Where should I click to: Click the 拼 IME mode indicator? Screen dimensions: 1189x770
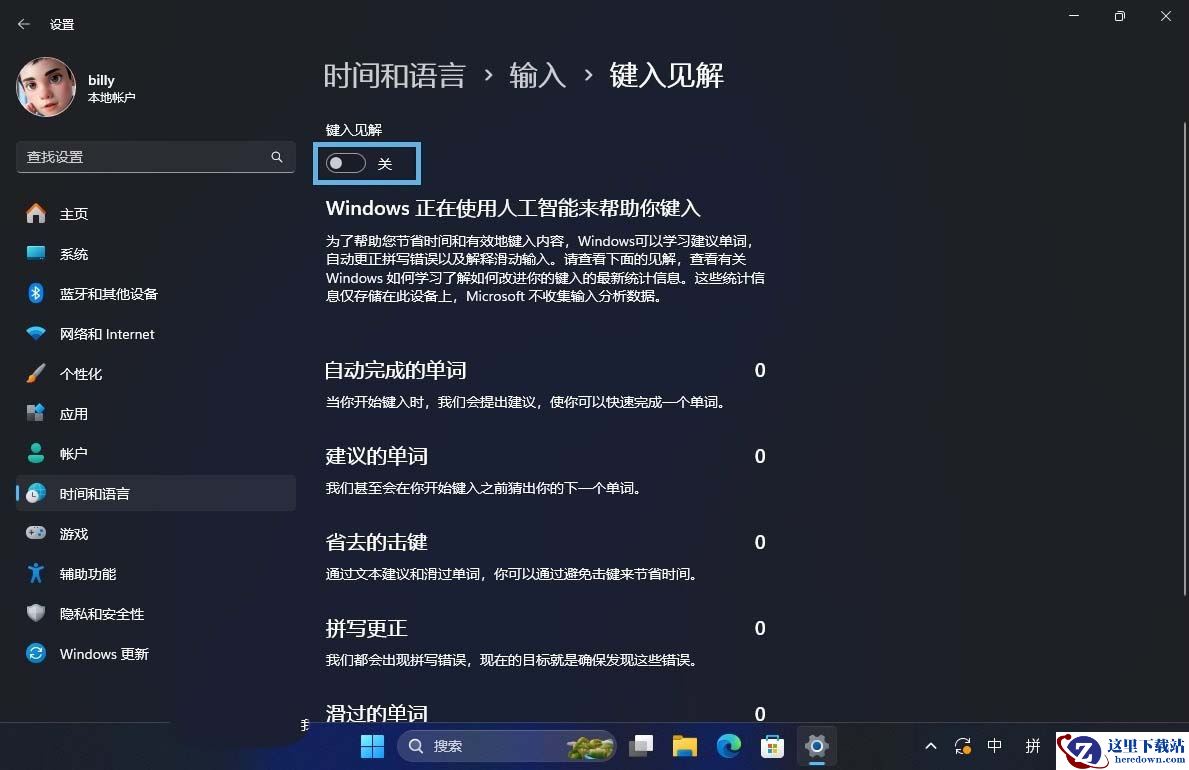point(1033,746)
